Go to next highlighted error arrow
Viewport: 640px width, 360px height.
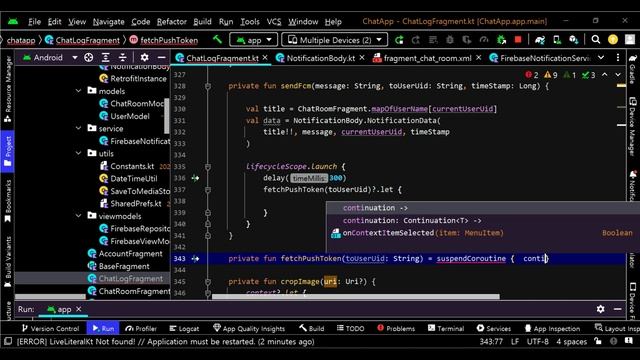618,75
